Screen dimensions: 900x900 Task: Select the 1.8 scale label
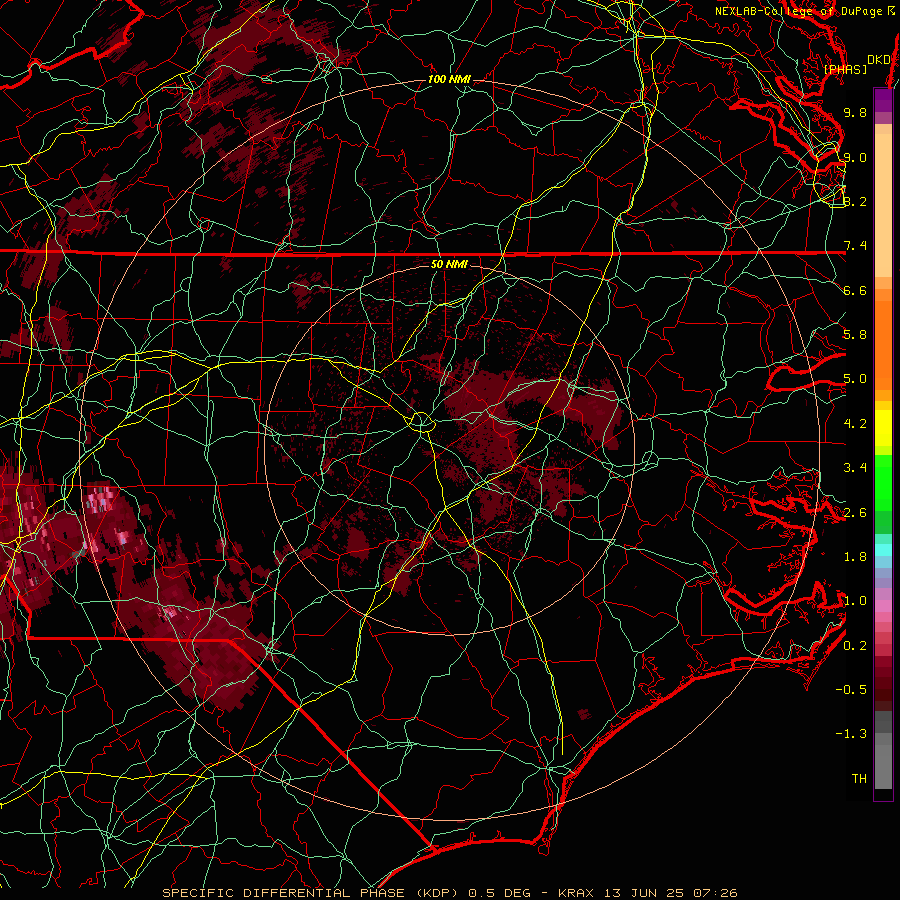[x=855, y=557]
